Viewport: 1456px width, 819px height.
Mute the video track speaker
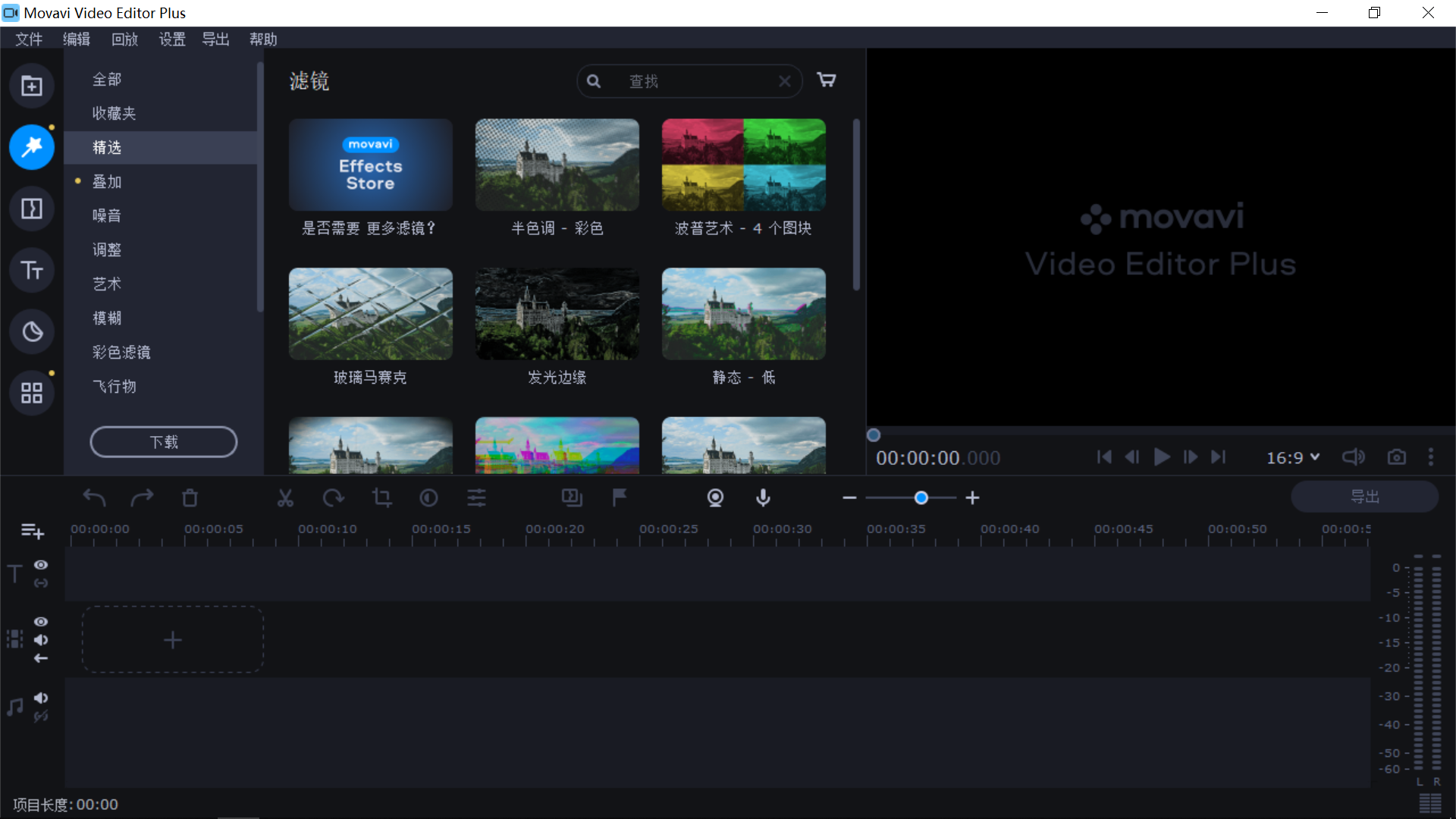pos(41,640)
